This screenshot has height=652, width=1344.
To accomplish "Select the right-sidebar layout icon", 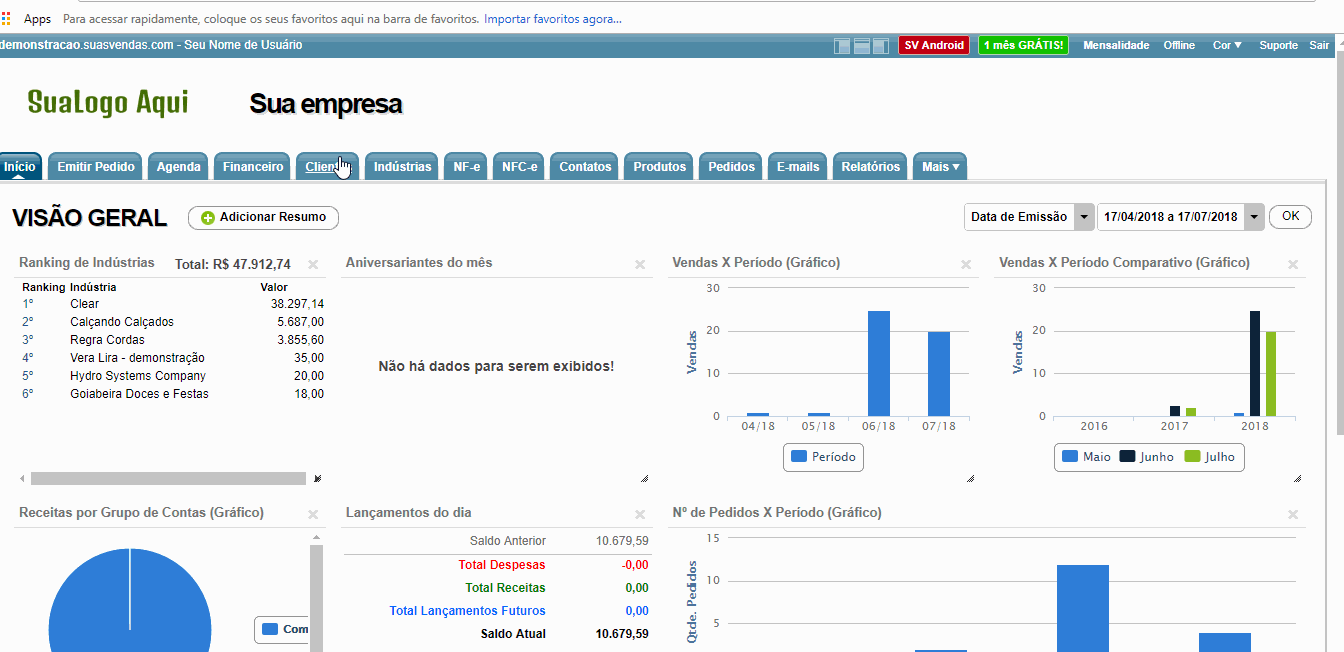I will [x=880, y=45].
